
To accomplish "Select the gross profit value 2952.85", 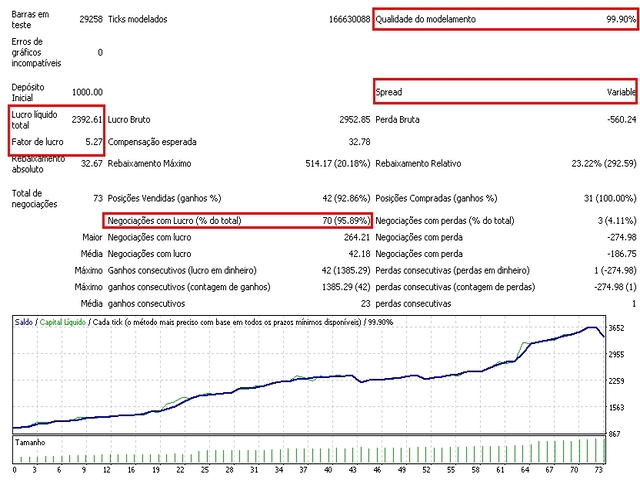I will tap(355, 120).
